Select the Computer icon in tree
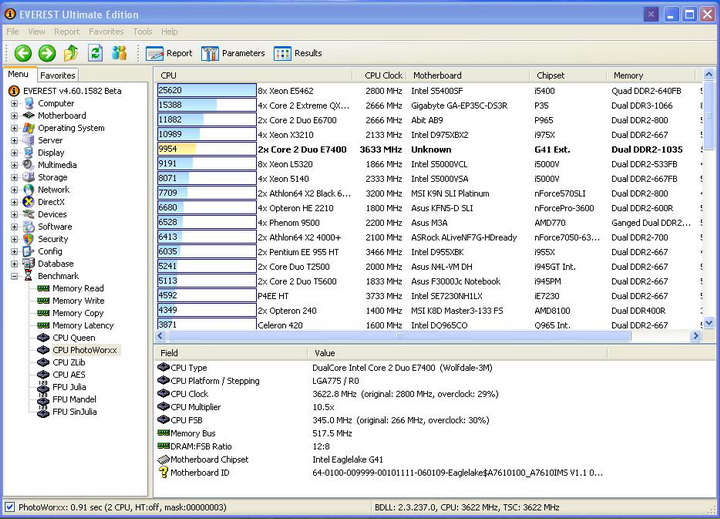The width and height of the screenshot is (720, 519). 29,103
